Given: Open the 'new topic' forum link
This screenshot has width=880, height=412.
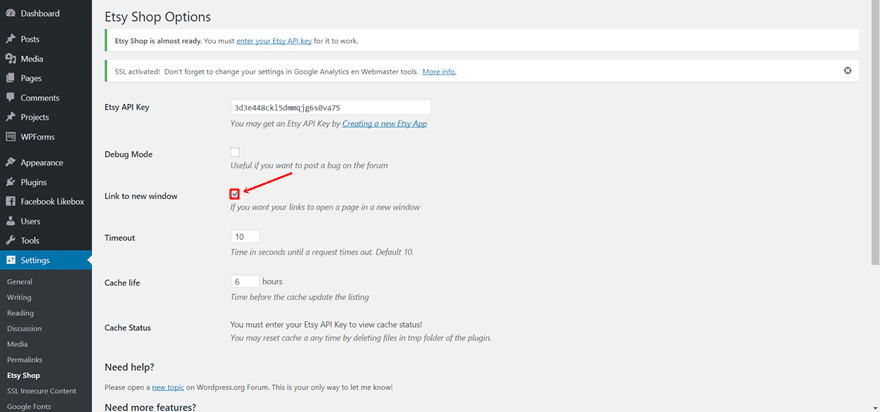Looking at the screenshot, I should 167,387.
